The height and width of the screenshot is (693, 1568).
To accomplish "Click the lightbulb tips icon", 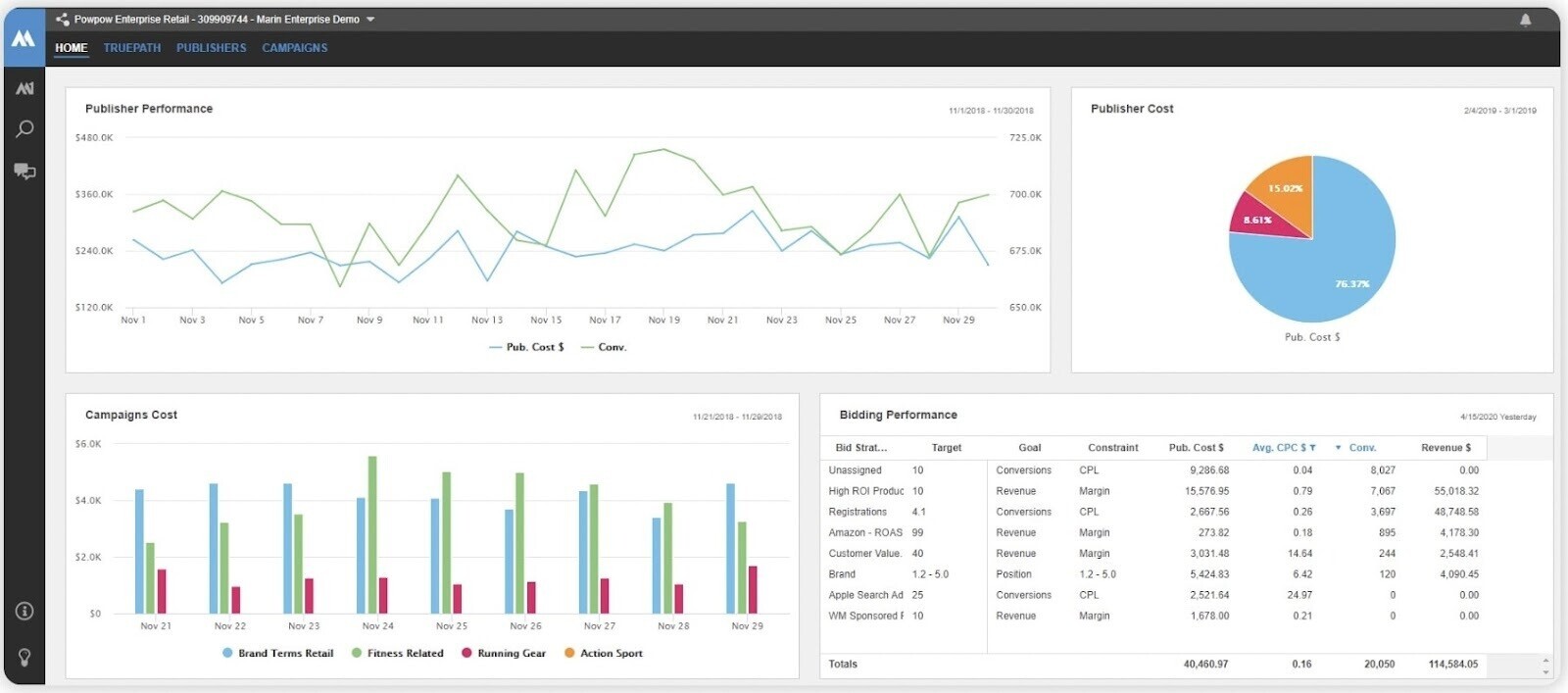I will [x=24, y=657].
